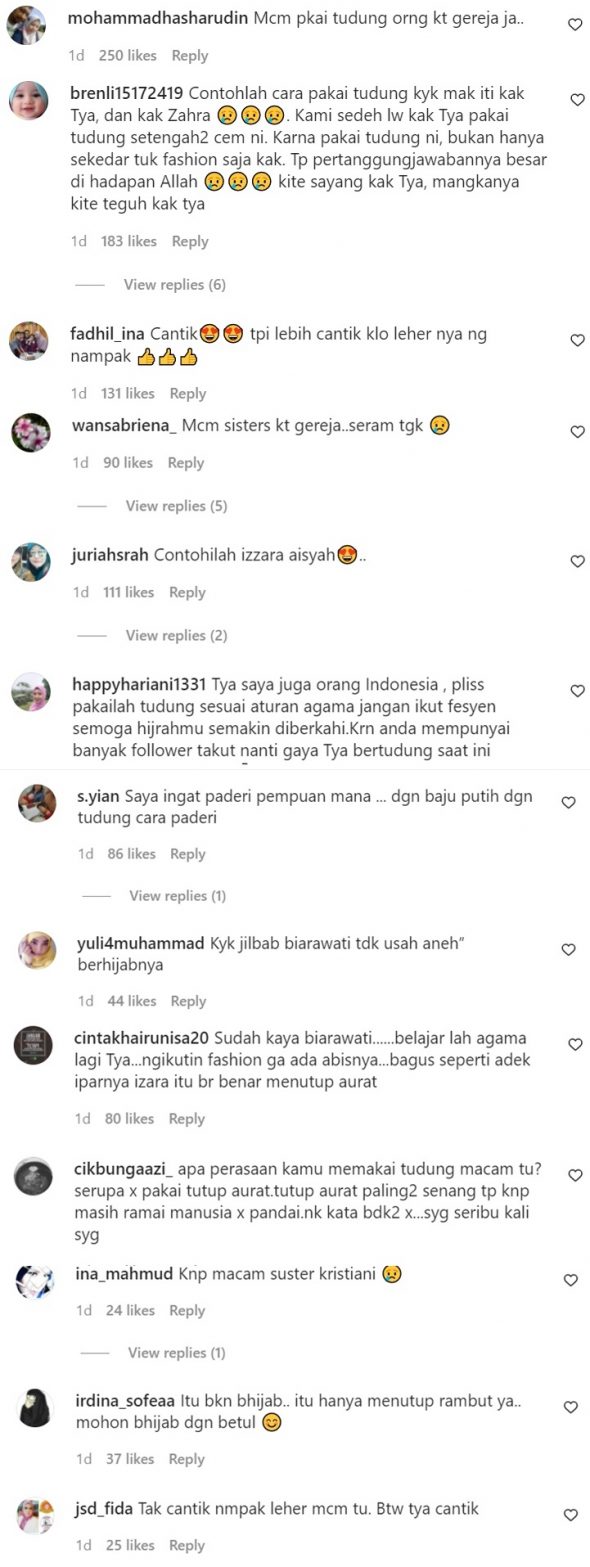Toggle like on cikbungaazi_'s comment
The height and width of the screenshot is (1567, 590).
(573, 1176)
